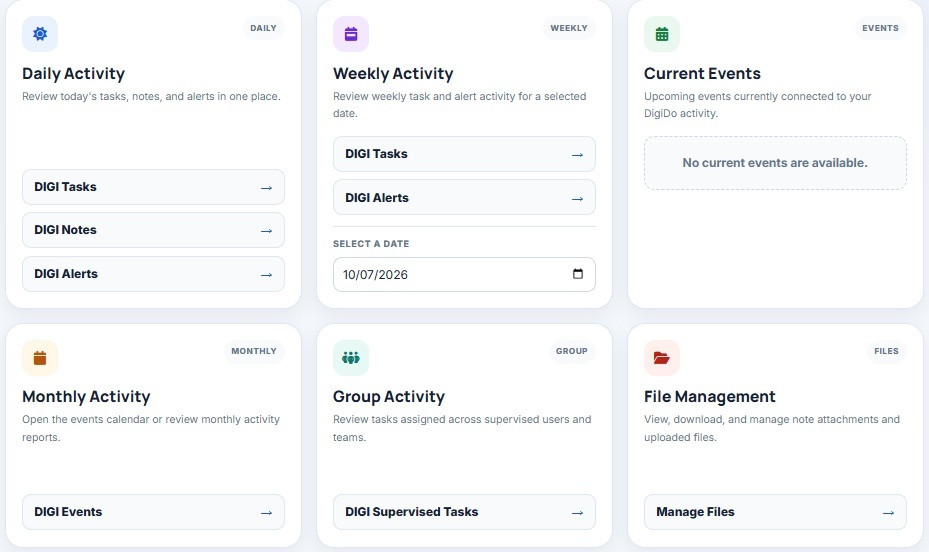Click the DAILY badge label
Screen dimensions: 929x552
(264, 28)
